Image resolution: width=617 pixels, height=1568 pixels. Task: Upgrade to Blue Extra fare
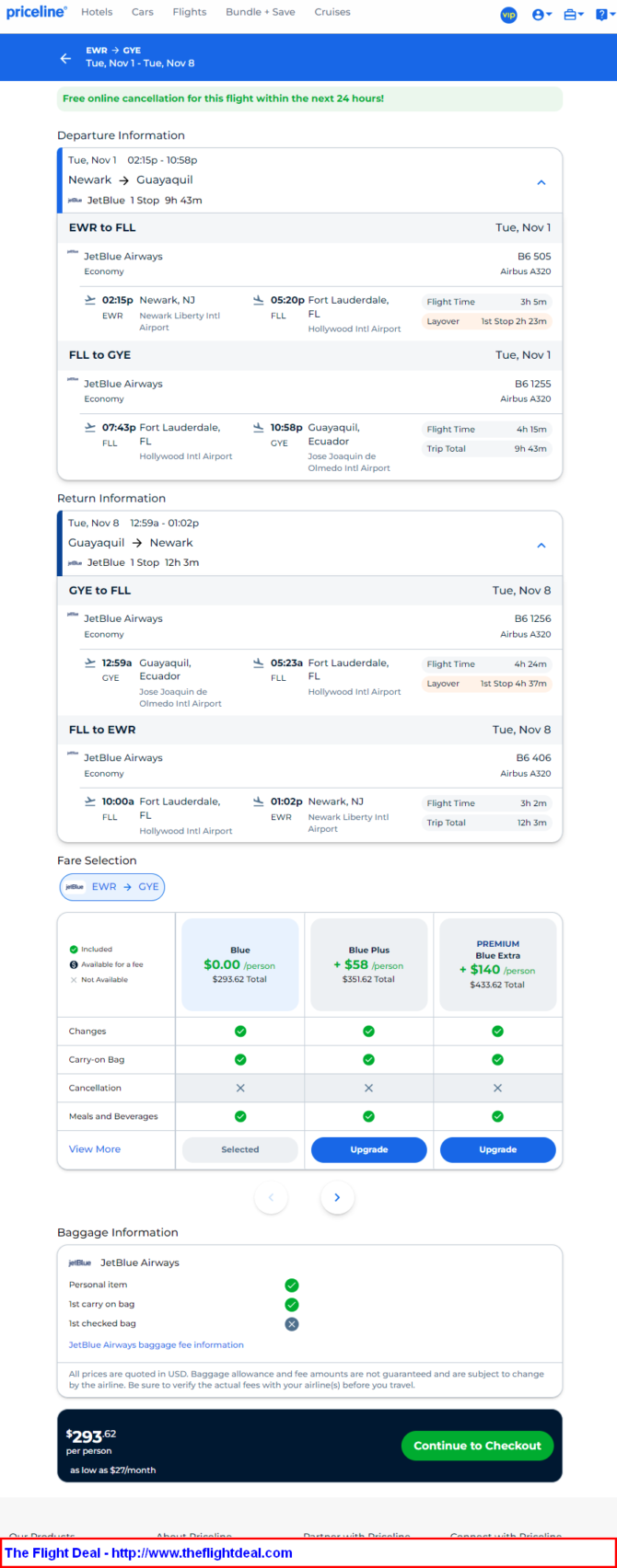coord(498,1149)
